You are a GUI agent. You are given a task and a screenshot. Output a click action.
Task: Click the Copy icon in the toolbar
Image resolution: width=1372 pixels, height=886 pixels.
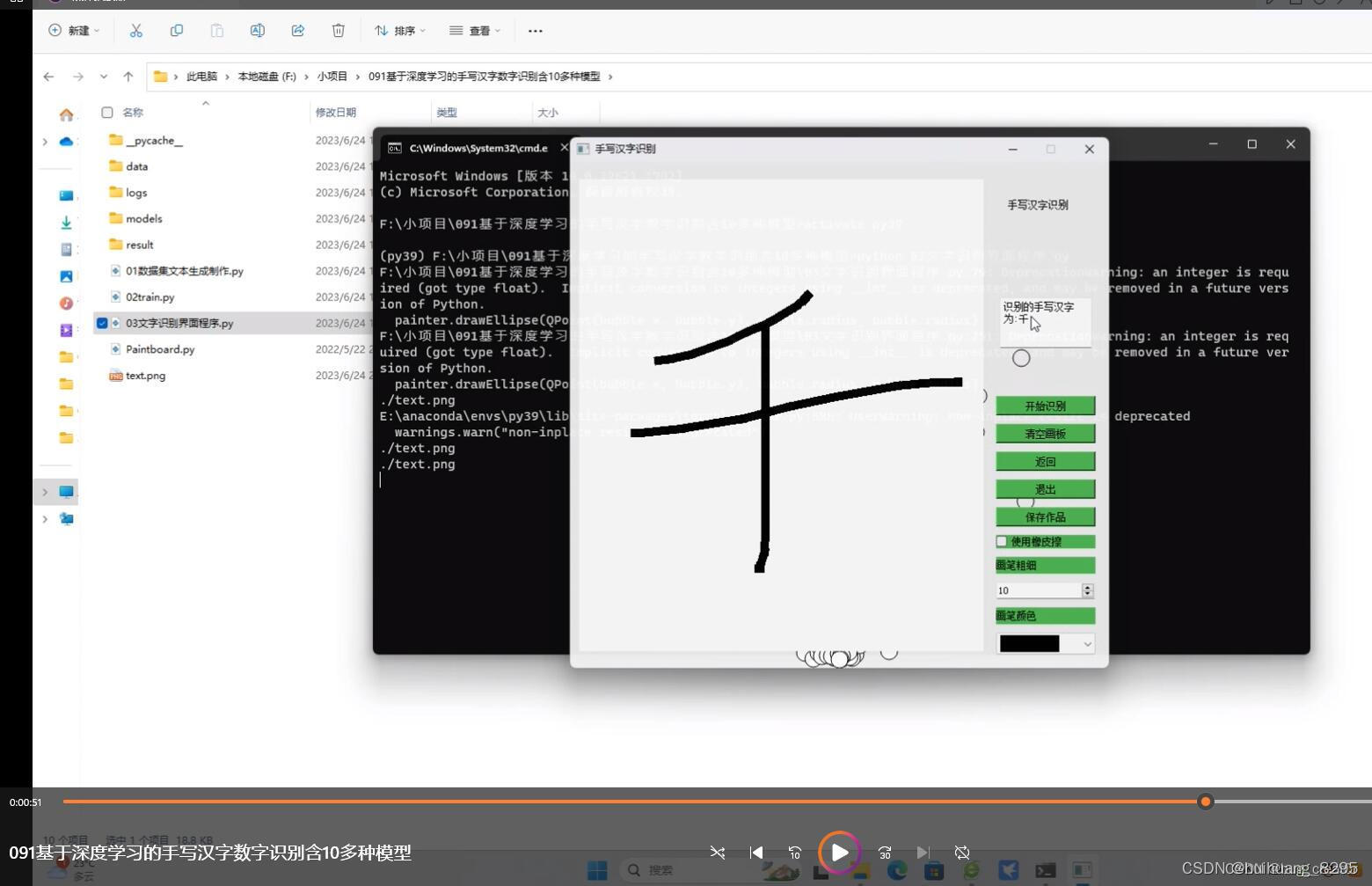point(177,31)
